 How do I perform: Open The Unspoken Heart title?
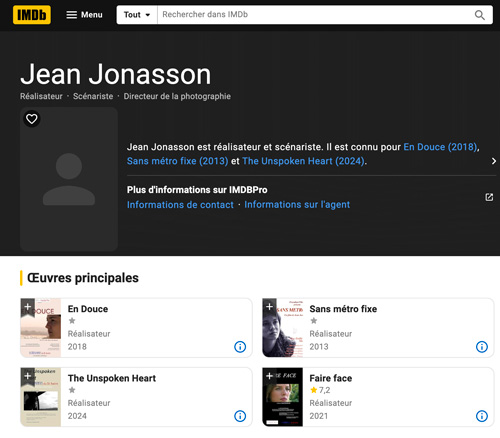112,378
